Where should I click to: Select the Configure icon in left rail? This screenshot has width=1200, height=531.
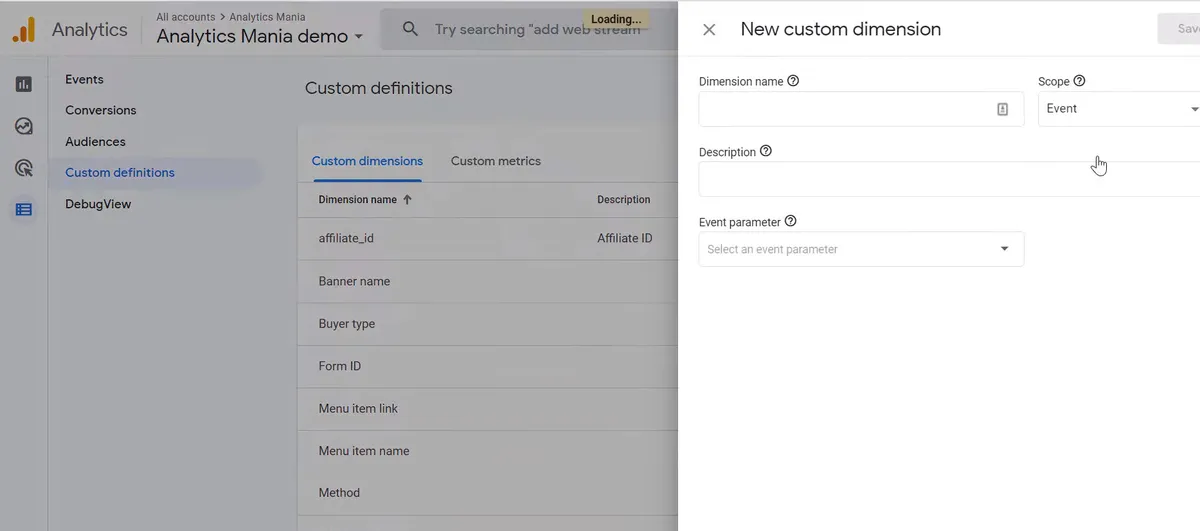pos(24,209)
